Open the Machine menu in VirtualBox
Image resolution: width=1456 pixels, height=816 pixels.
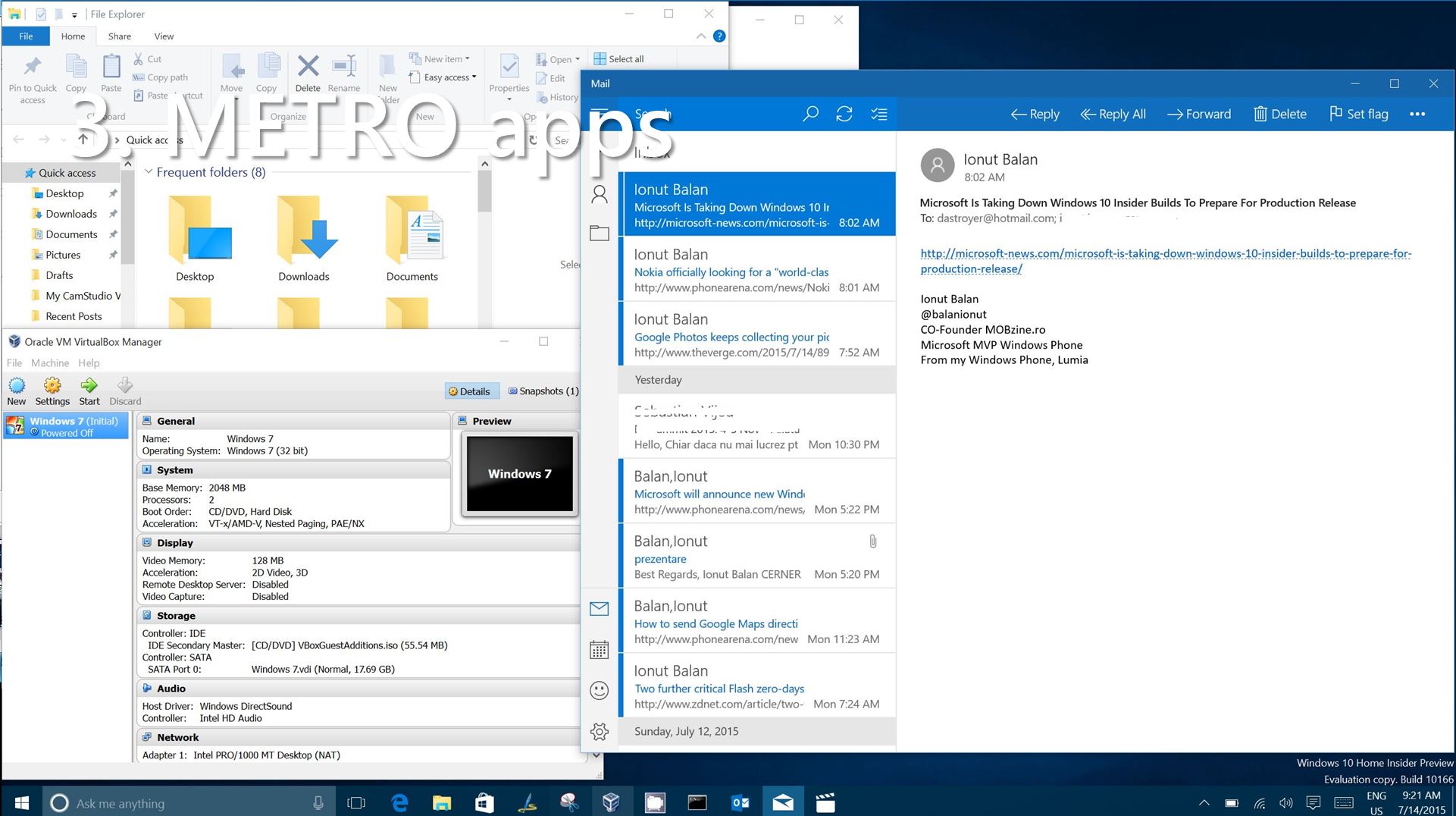point(50,363)
